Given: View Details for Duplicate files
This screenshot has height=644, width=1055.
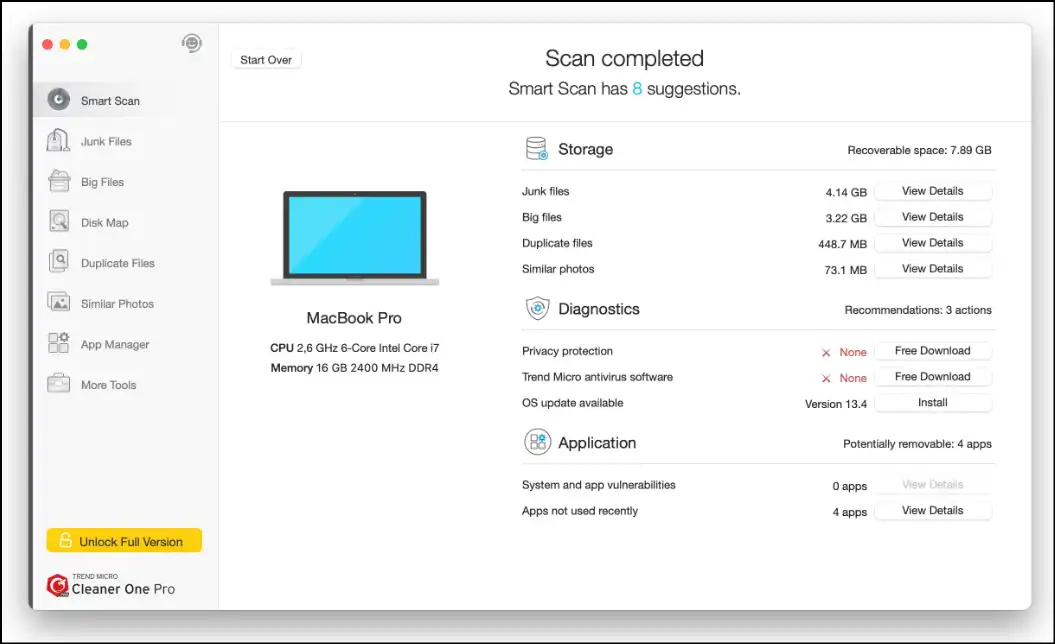Looking at the screenshot, I should point(932,243).
